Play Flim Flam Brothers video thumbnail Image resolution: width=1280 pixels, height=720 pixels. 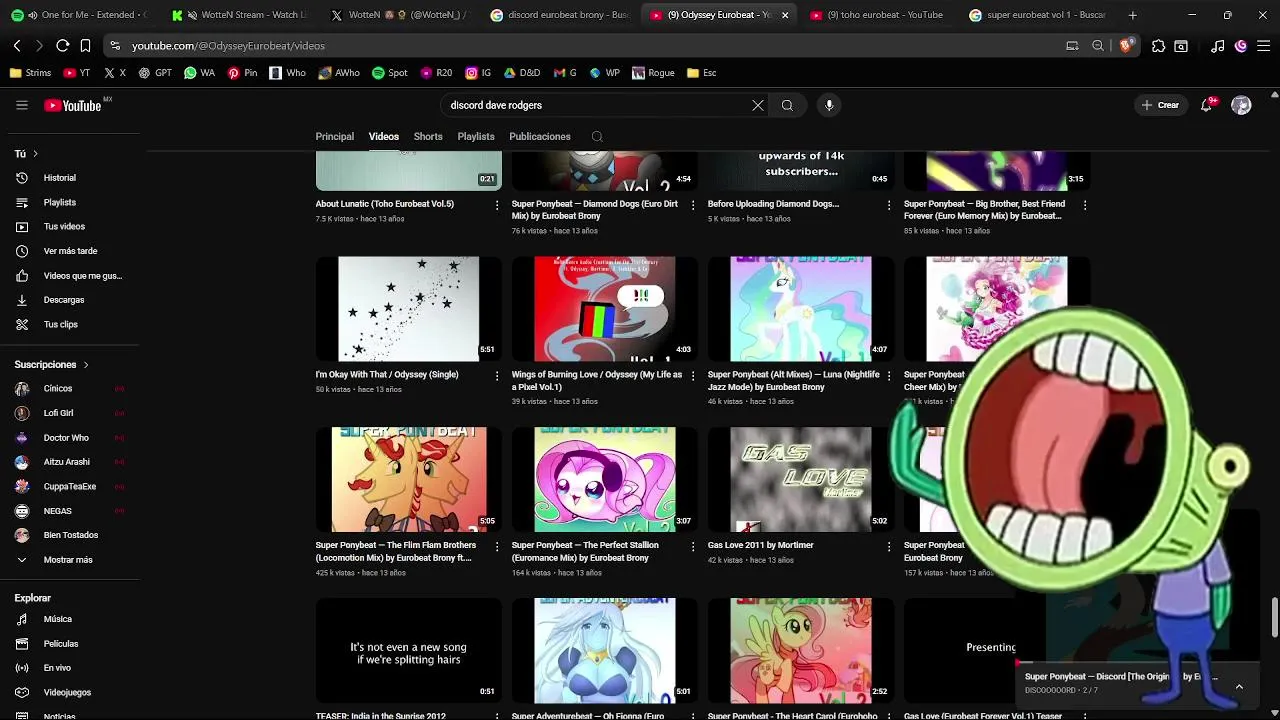(408, 480)
